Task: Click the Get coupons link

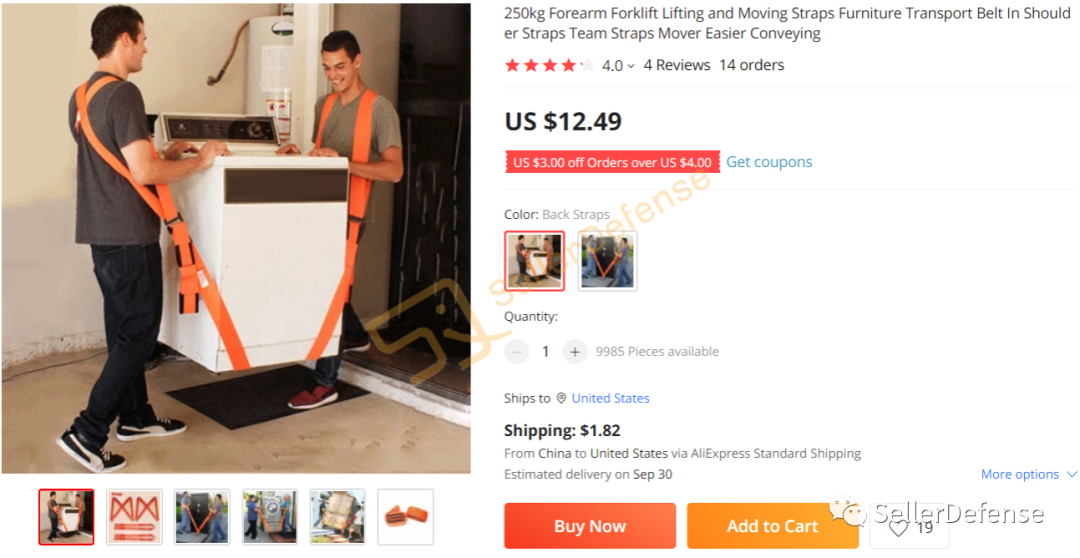Action: (x=769, y=162)
